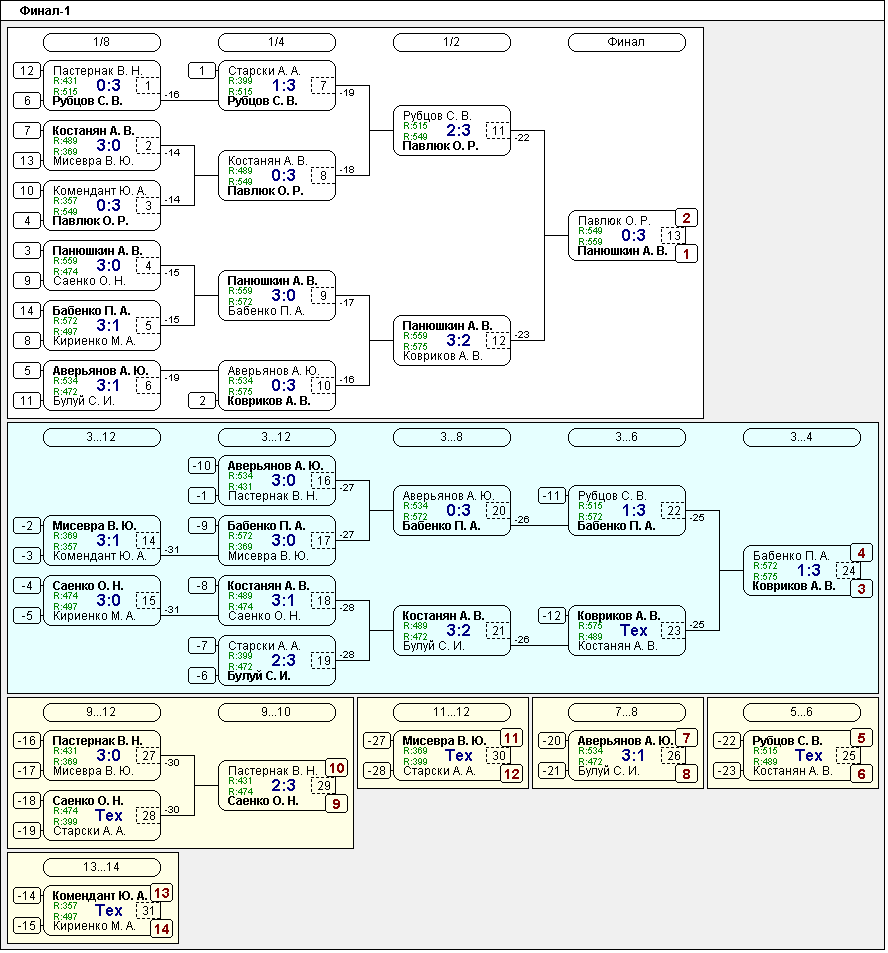Screen dimensions: 888x953
Task: Click seed 12 box beside Пастернак В. Н.
Action: click(x=27, y=71)
